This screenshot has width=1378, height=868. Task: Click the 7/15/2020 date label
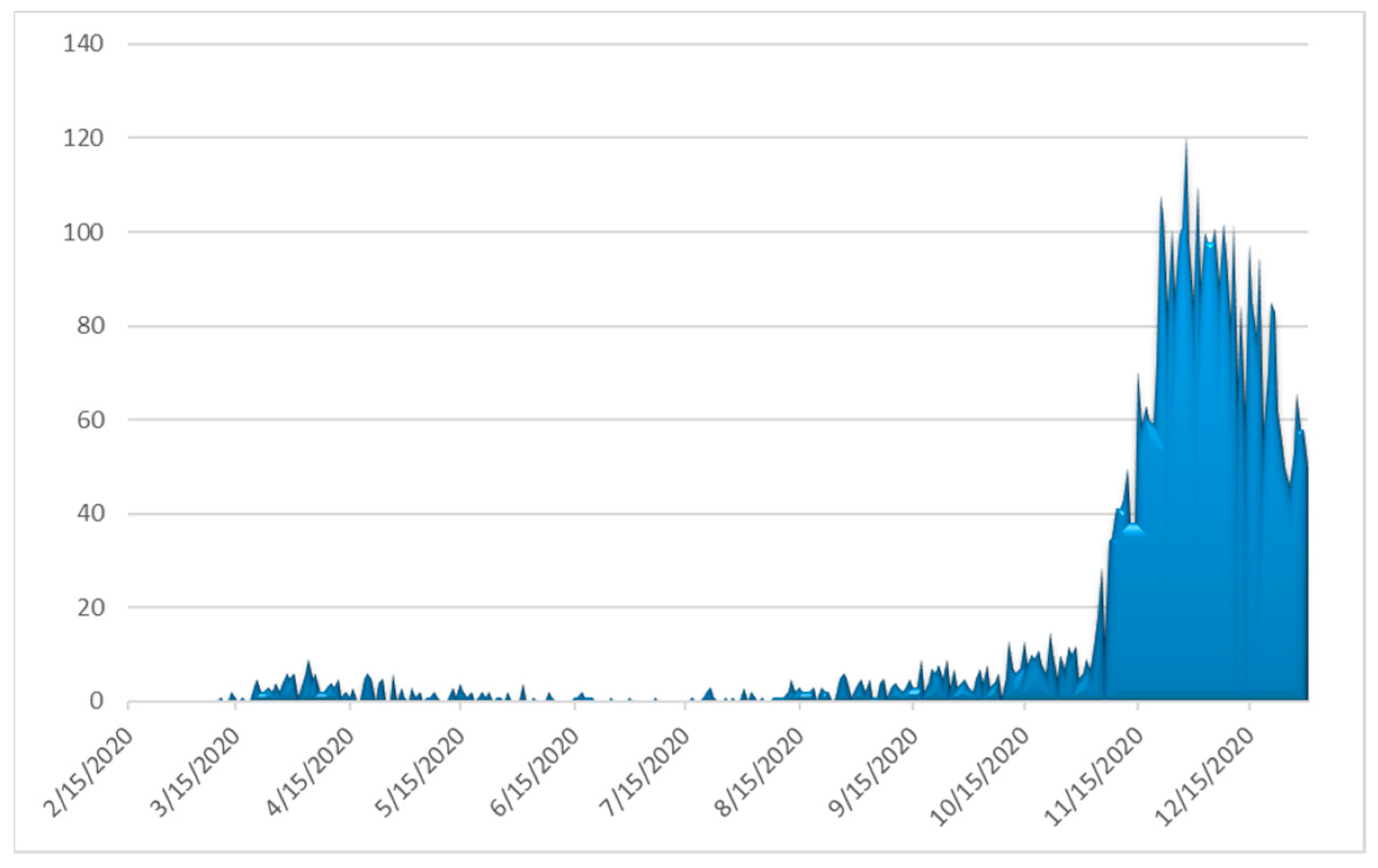[x=644, y=772]
